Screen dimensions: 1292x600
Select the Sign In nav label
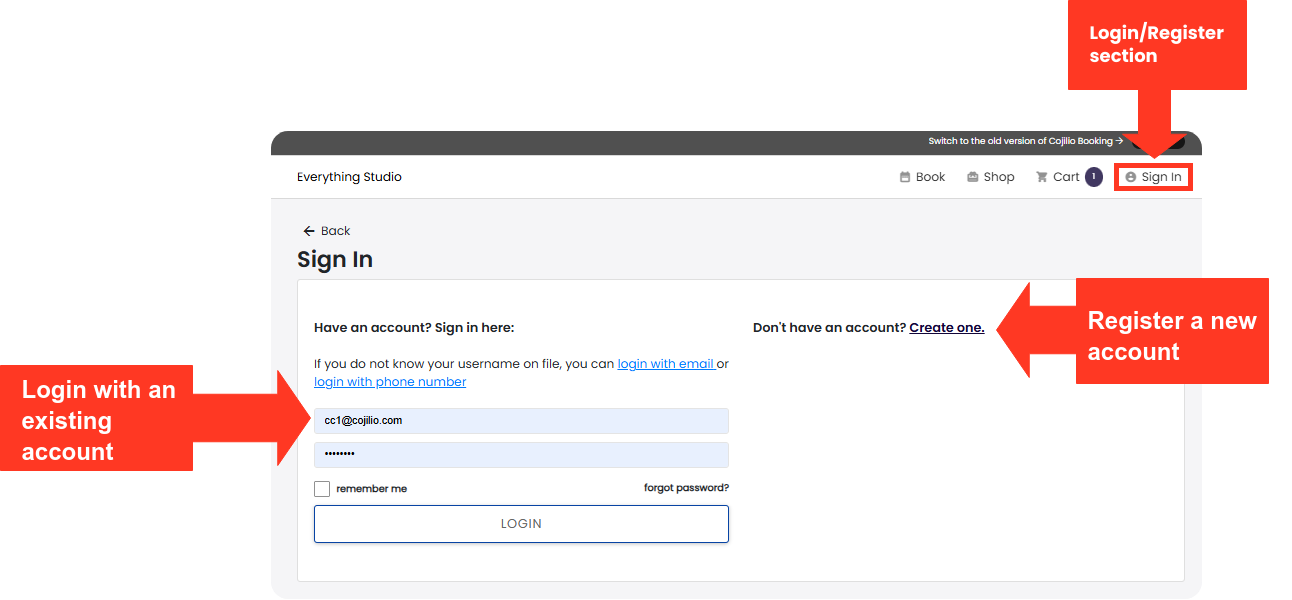click(x=1161, y=177)
